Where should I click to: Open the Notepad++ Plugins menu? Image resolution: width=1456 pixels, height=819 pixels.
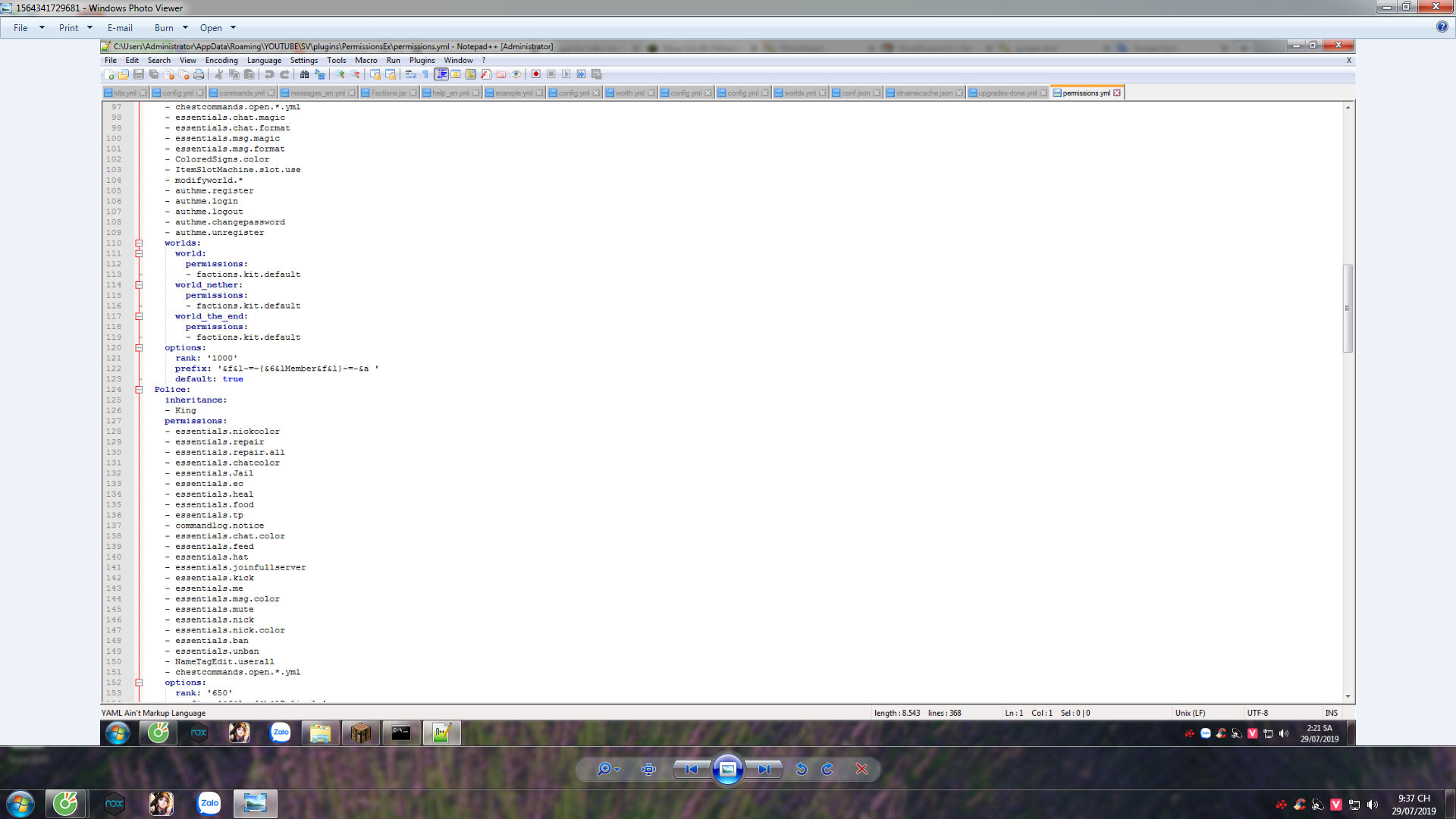click(x=422, y=61)
